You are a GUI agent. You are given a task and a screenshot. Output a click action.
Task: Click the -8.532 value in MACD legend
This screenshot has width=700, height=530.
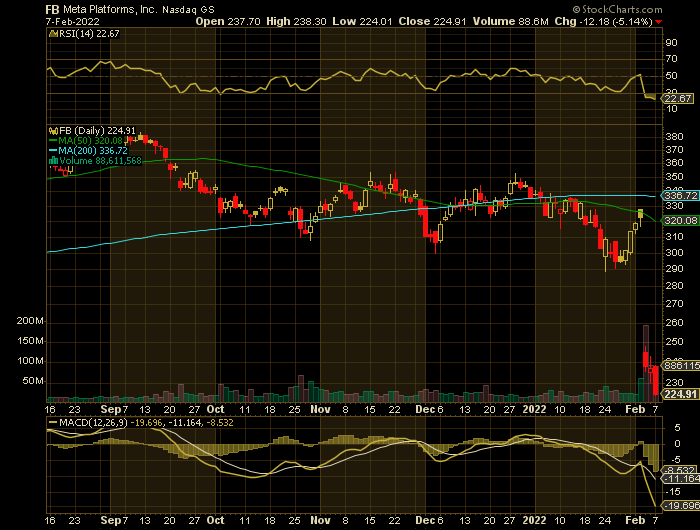pyautogui.click(x=219, y=422)
